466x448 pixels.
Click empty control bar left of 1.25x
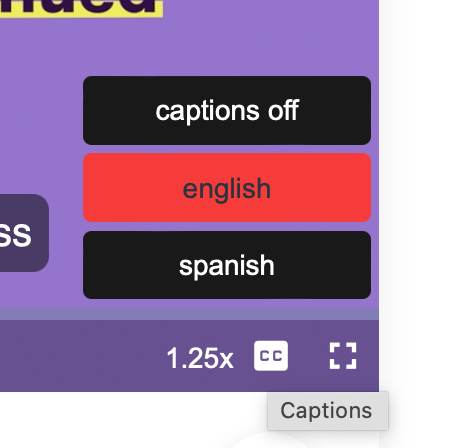tap(80, 356)
